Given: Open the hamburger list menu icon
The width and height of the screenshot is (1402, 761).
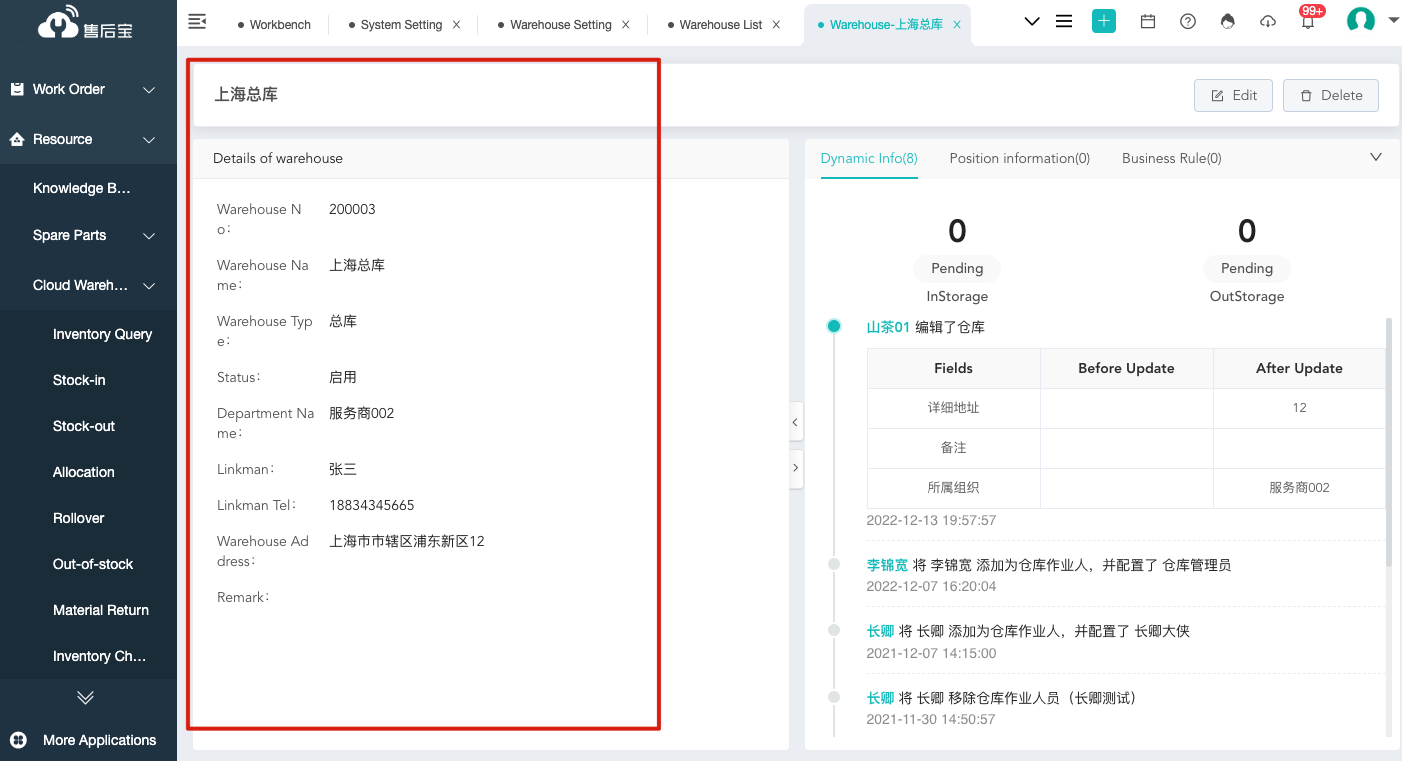Looking at the screenshot, I should 1064,21.
